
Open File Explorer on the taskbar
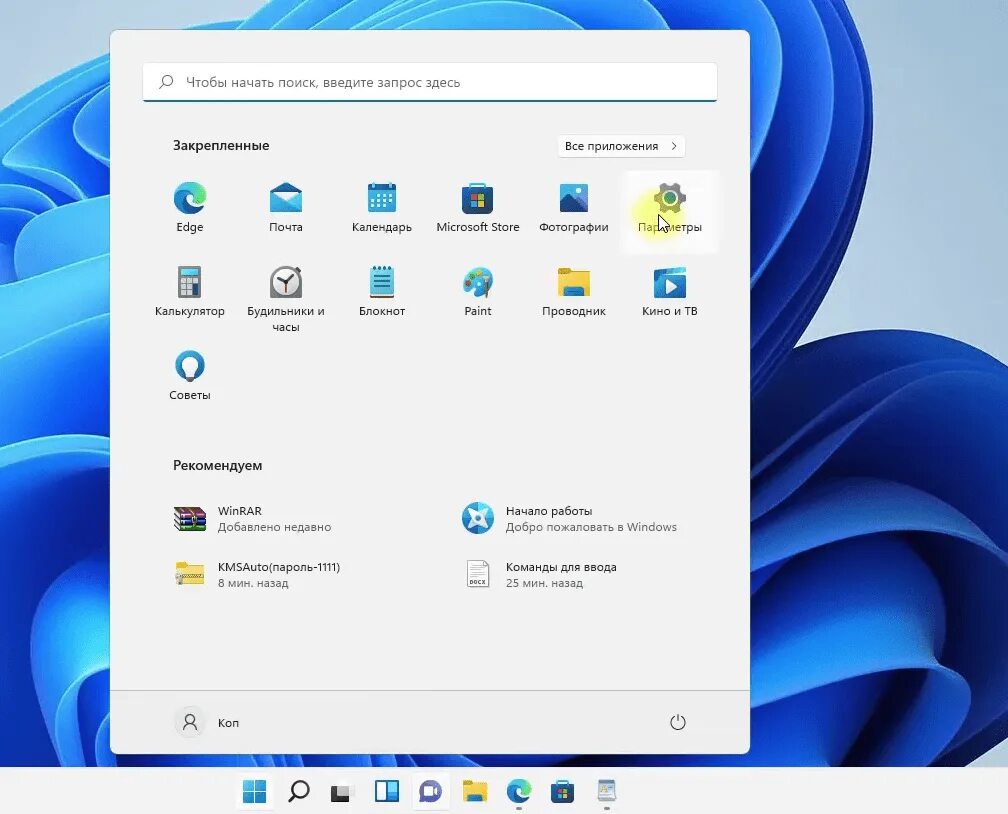click(x=474, y=791)
